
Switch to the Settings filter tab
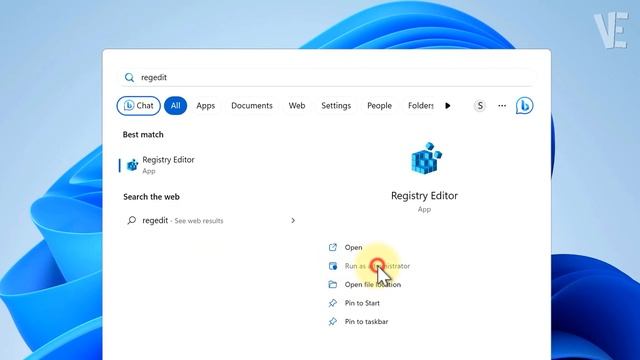point(336,106)
